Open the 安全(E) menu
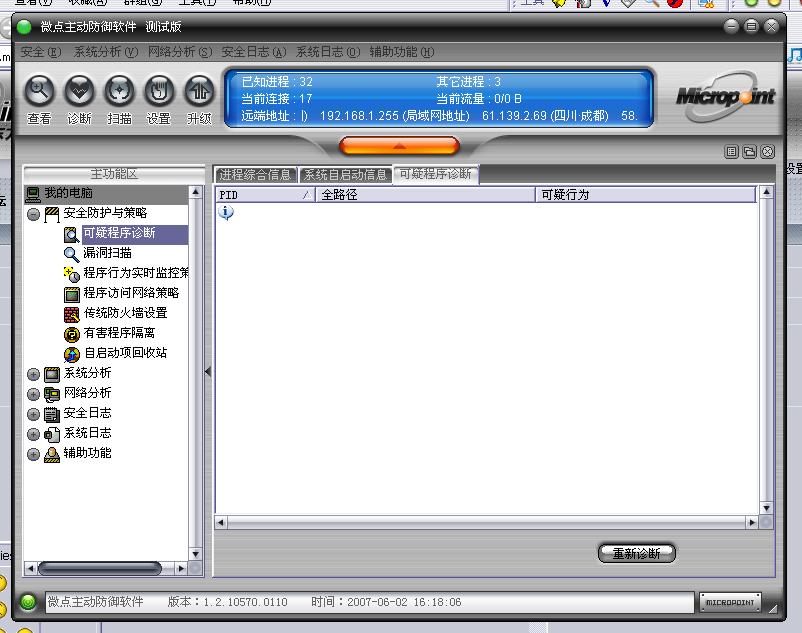This screenshot has width=802, height=633. click(x=40, y=52)
